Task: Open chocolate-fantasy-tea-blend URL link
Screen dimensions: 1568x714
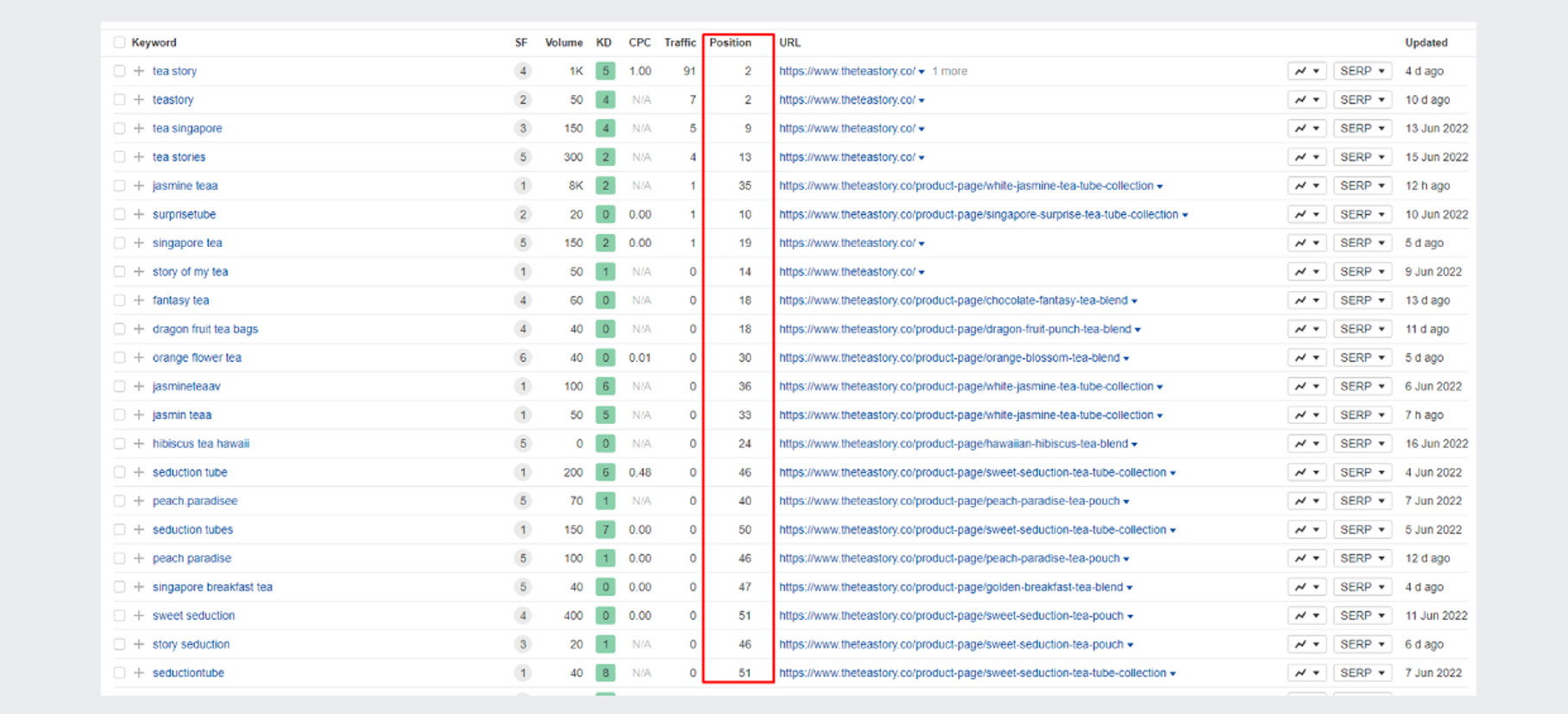Action: (954, 300)
